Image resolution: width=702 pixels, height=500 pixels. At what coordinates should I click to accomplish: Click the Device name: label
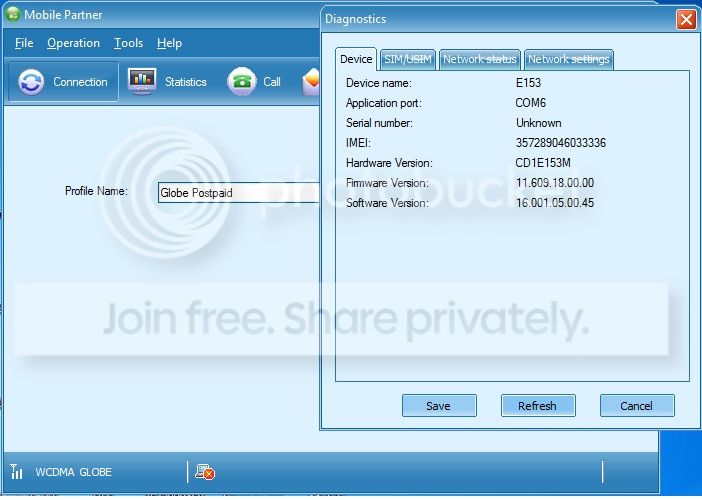click(x=379, y=83)
